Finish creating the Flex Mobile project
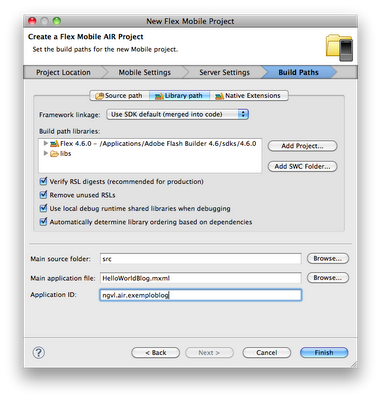Image resolution: width=381 pixels, height=400 pixels. click(x=324, y=353)
